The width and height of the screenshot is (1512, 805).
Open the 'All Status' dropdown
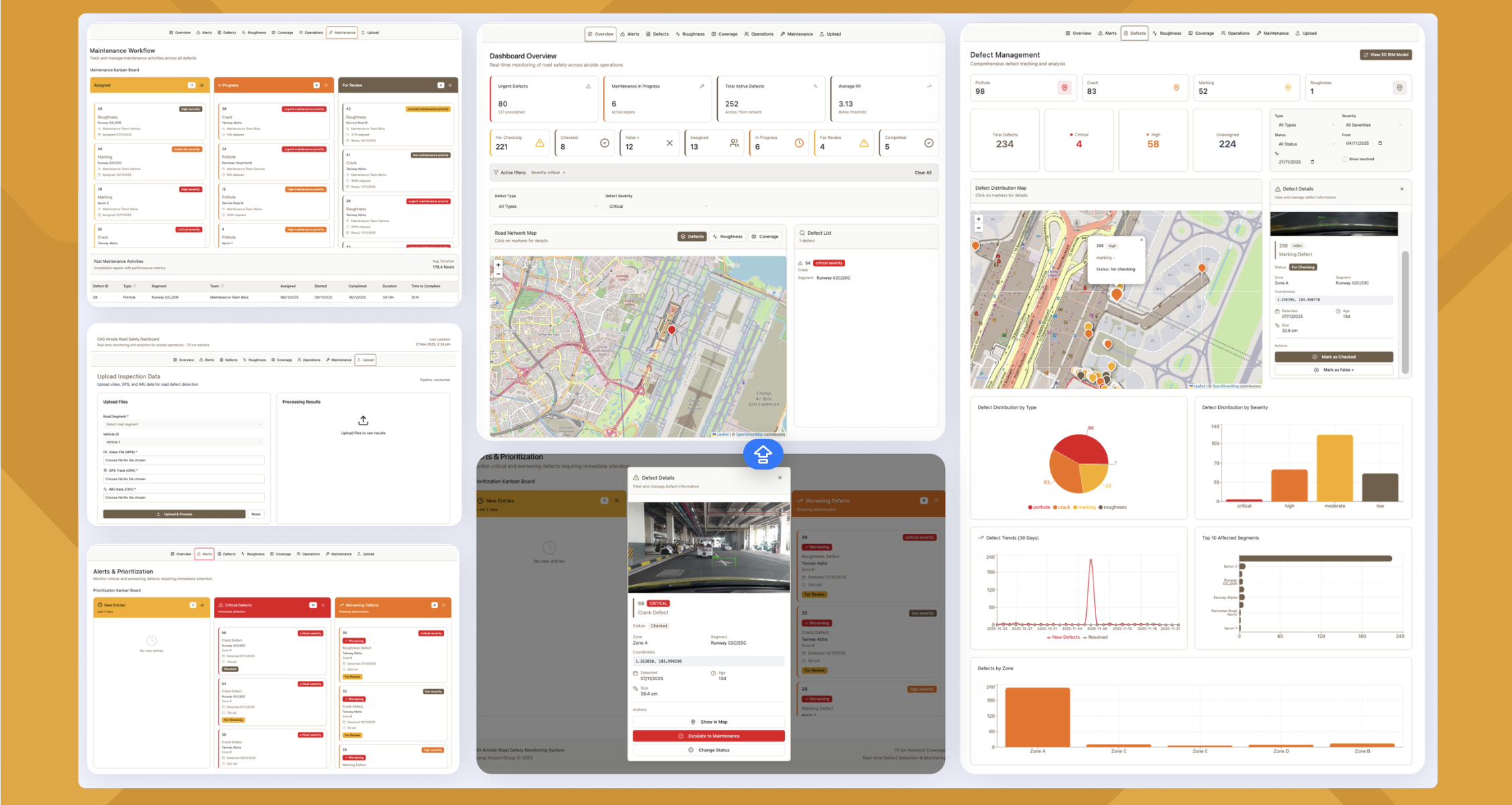click(1305, 144)
